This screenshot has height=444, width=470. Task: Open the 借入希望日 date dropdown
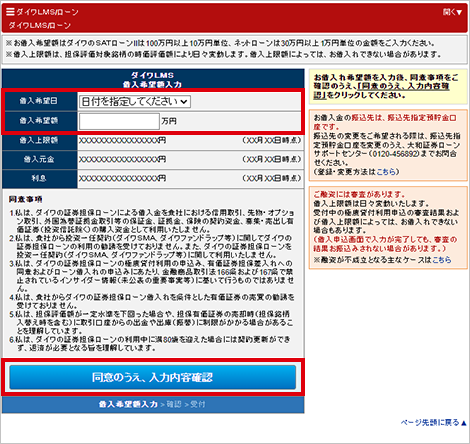(x=135, y=101)
